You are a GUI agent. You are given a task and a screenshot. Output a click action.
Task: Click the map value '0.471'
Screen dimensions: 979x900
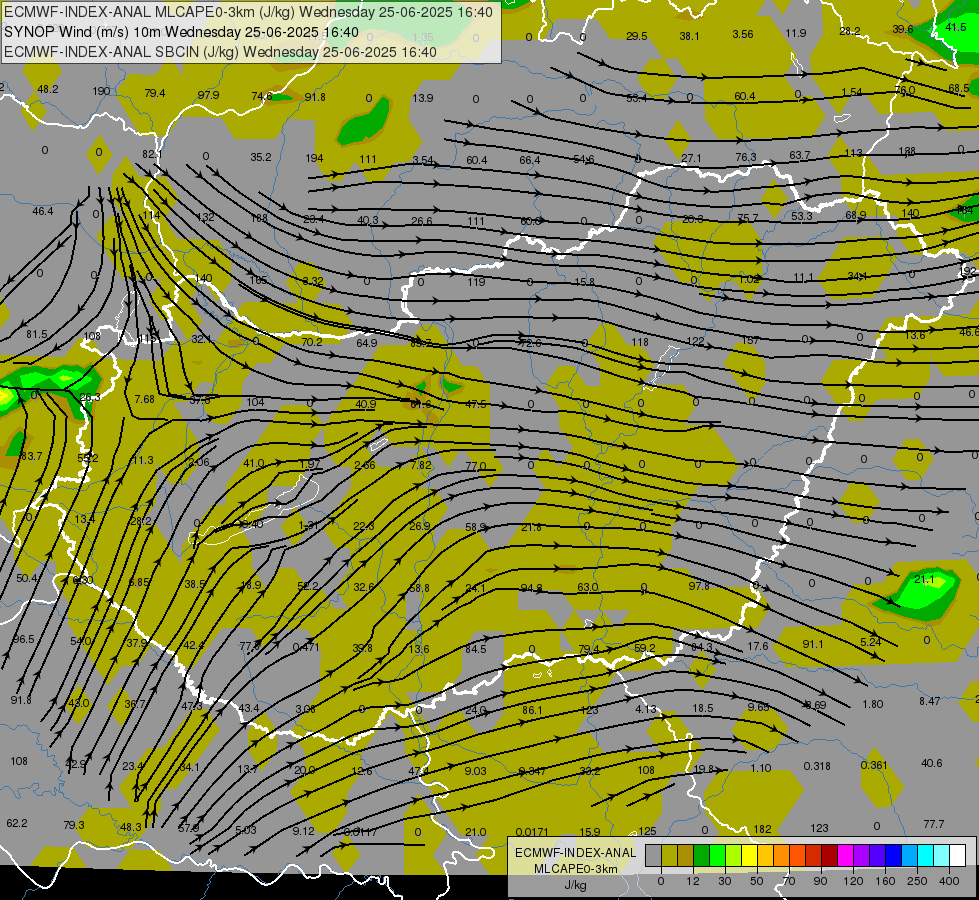pos(306,647)
